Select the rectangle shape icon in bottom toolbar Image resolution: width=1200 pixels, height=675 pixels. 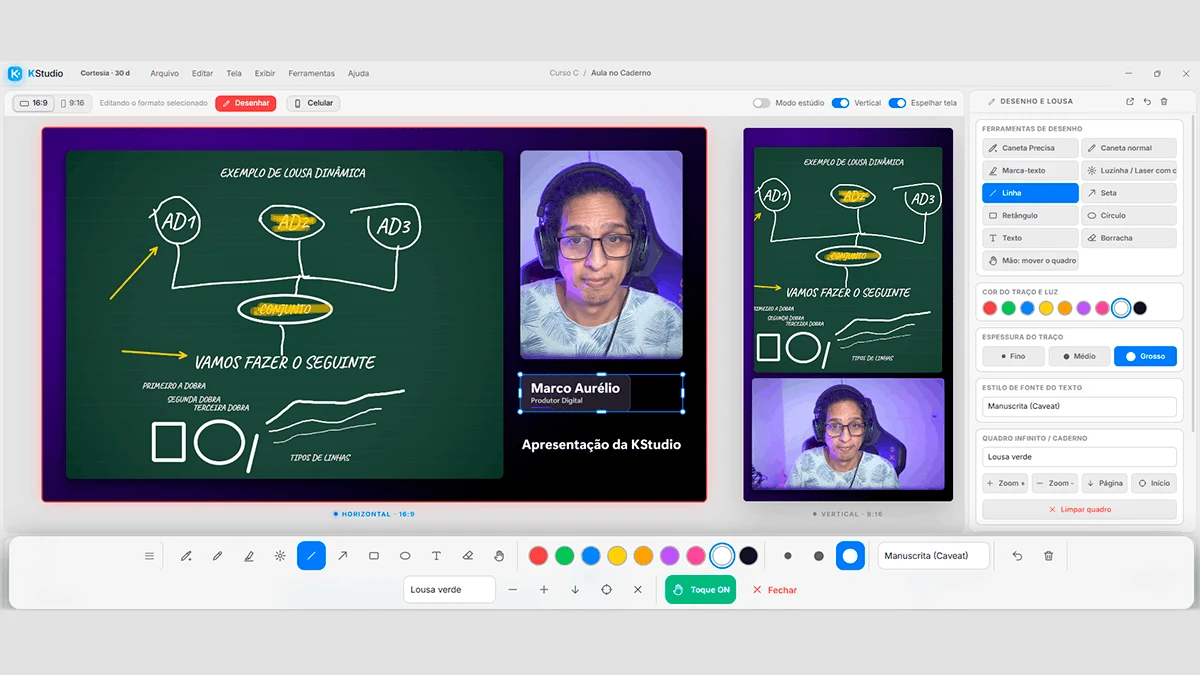374,556
